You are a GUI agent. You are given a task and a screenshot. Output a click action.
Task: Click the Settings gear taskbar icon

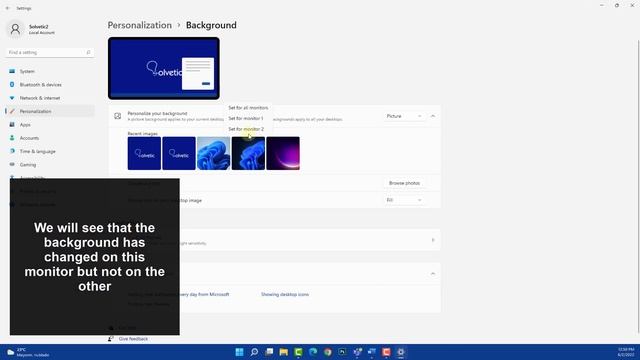pyautogui.click(x=401, y=352)
